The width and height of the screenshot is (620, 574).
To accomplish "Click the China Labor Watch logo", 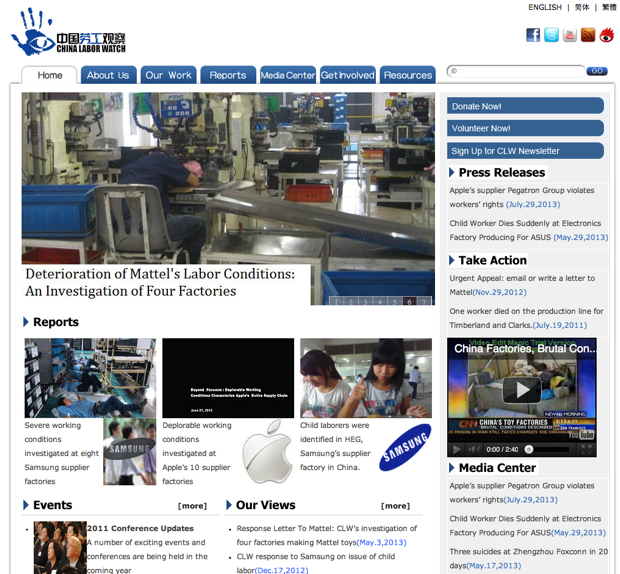I will click(x=68, y=32).
